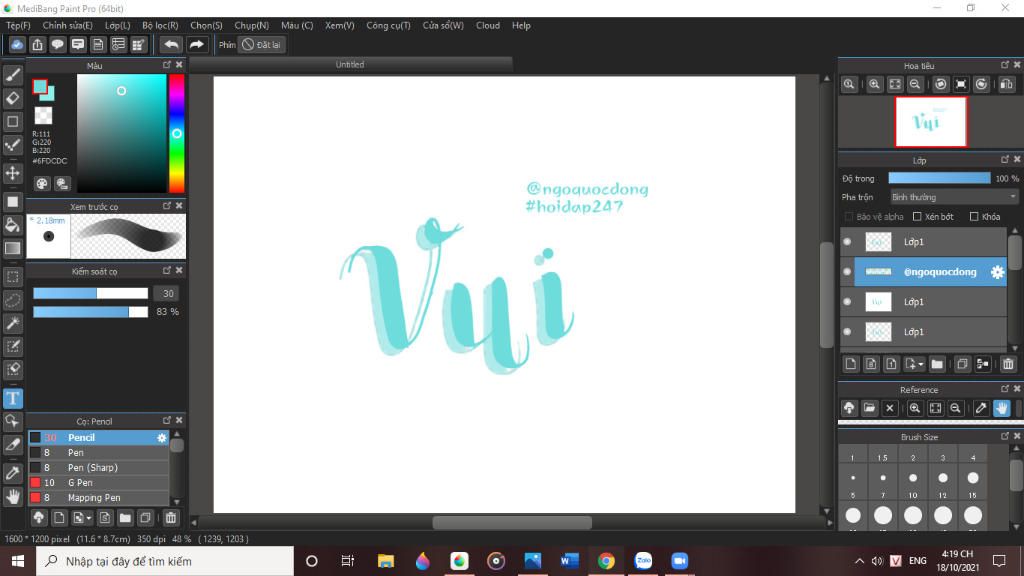Select the Bucket fill tool
1024x576 pixels.
tap(12, 225)
